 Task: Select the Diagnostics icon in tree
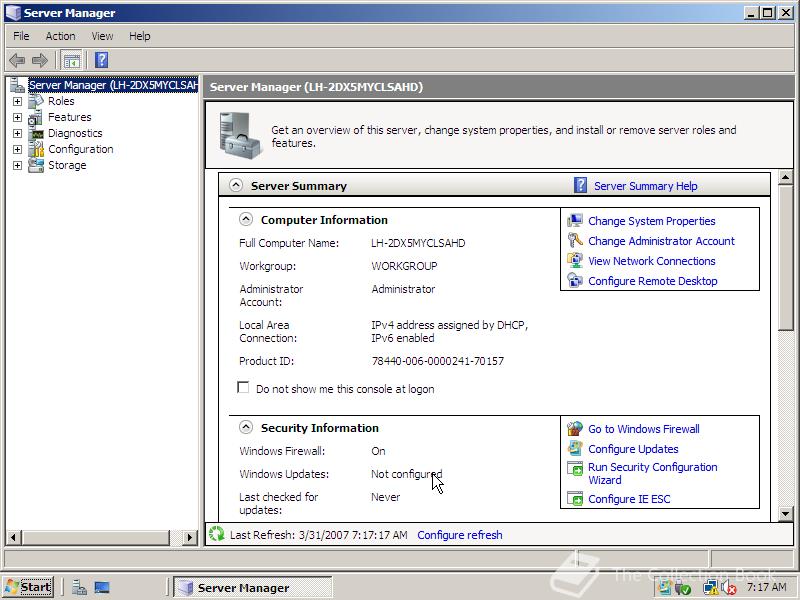tap(37, 134)
